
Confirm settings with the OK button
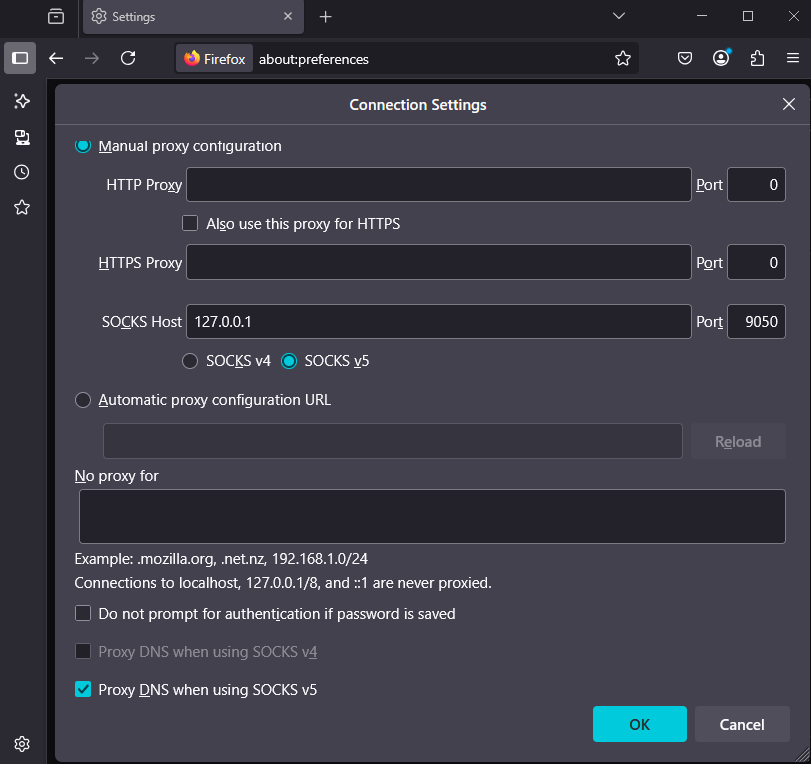(x=639, y=724)
